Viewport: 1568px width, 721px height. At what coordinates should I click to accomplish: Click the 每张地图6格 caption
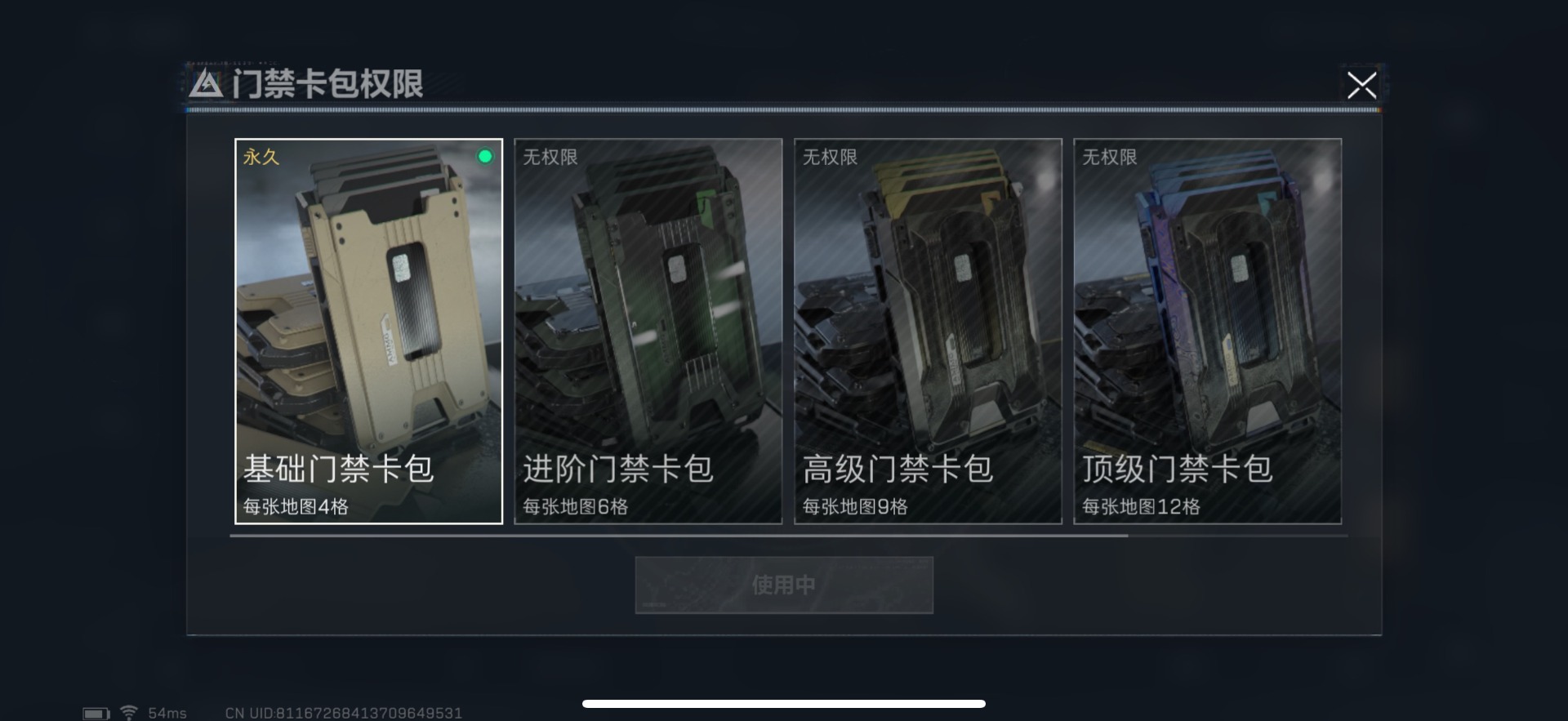tap(575, 507)
